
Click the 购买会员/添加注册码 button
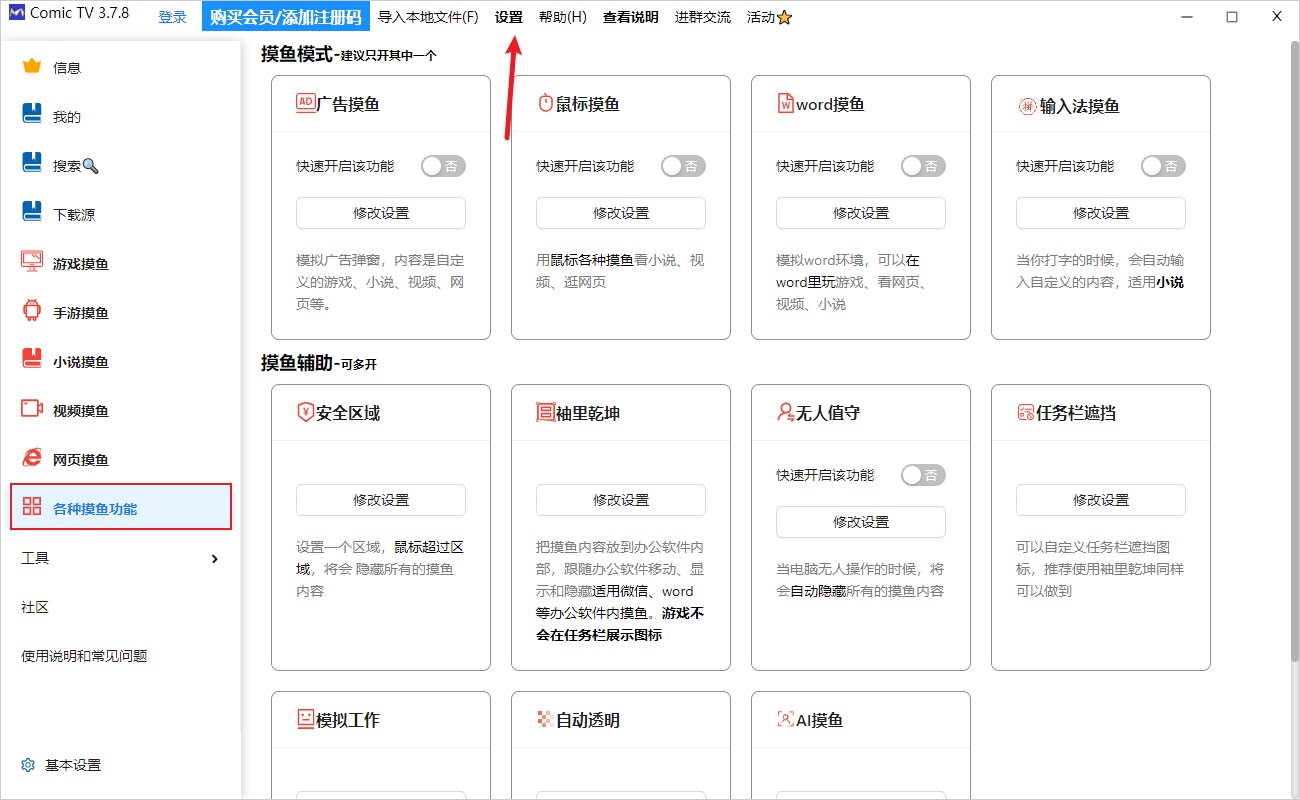coord(285,17)
